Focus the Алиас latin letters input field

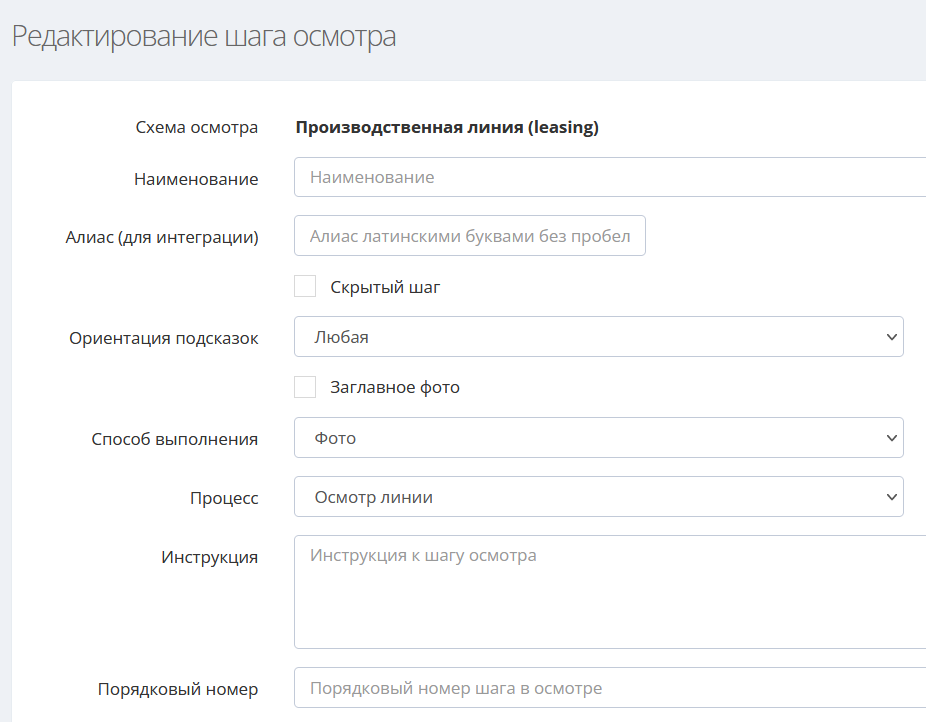pyautogui.click(x=470, y=236)
